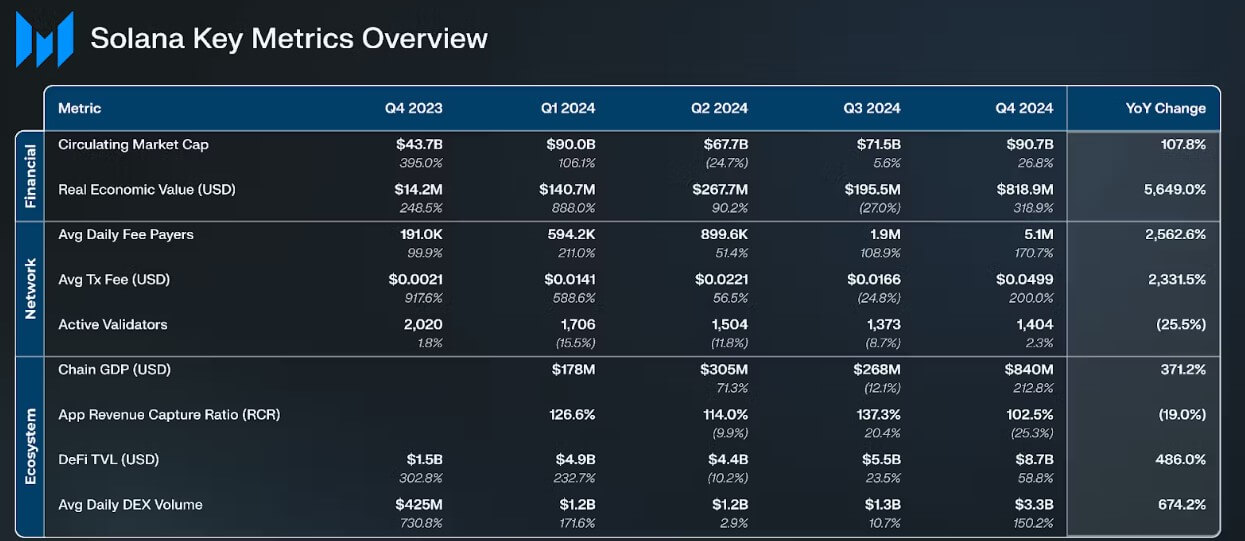Choose the YoY Change column header
This screenshot has width=1245, height=541.
[x=1165, y=108]
